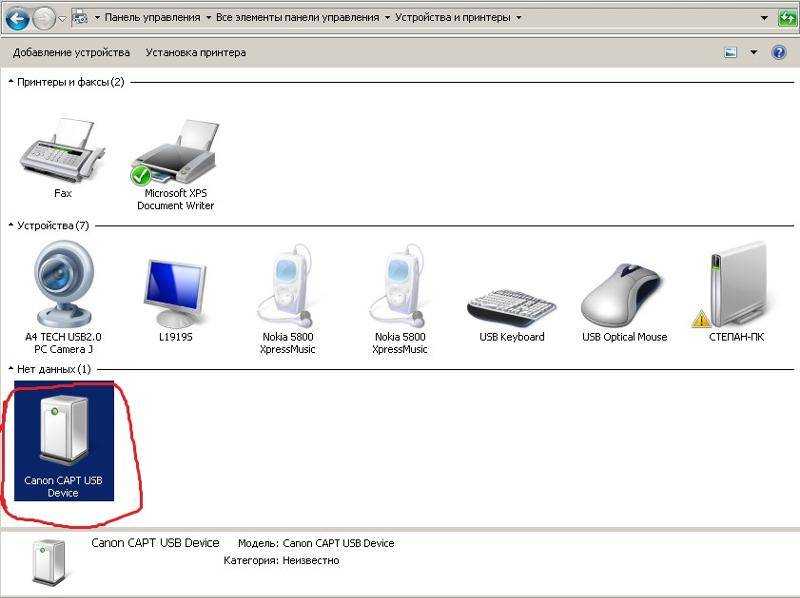800x598 pixels.
Task: Select the second Nokia 5800 XpressMusic device
Action: pos(400,299)
